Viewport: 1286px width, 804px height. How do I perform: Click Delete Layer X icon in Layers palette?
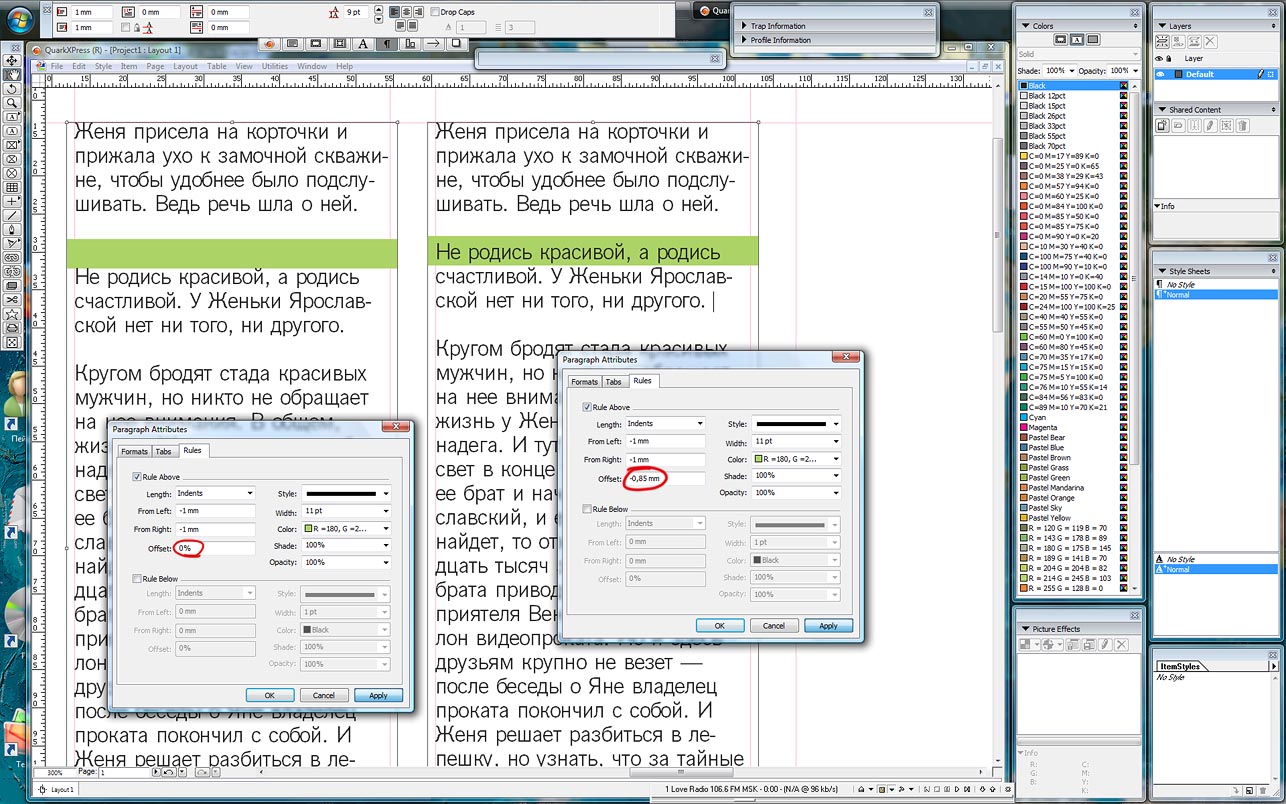[1210, 41]
